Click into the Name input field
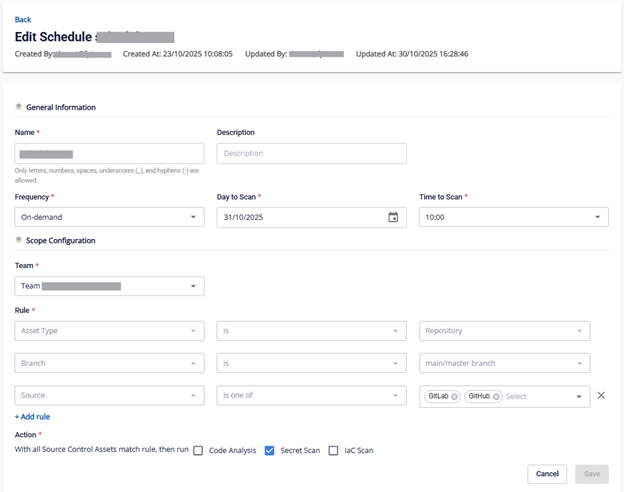The height and width of the screenshot is (492, 624). click(x=110, y=153)
